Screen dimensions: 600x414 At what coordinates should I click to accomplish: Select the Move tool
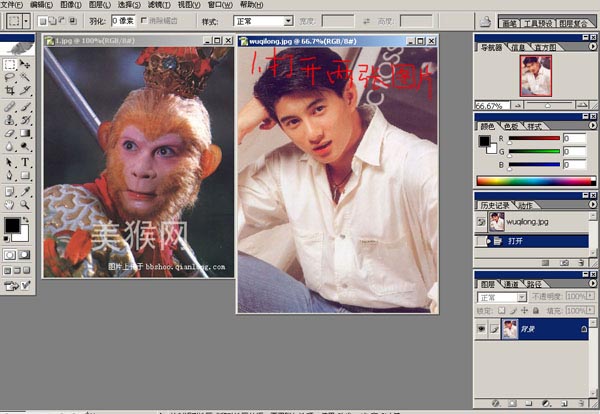click(25, 63)
